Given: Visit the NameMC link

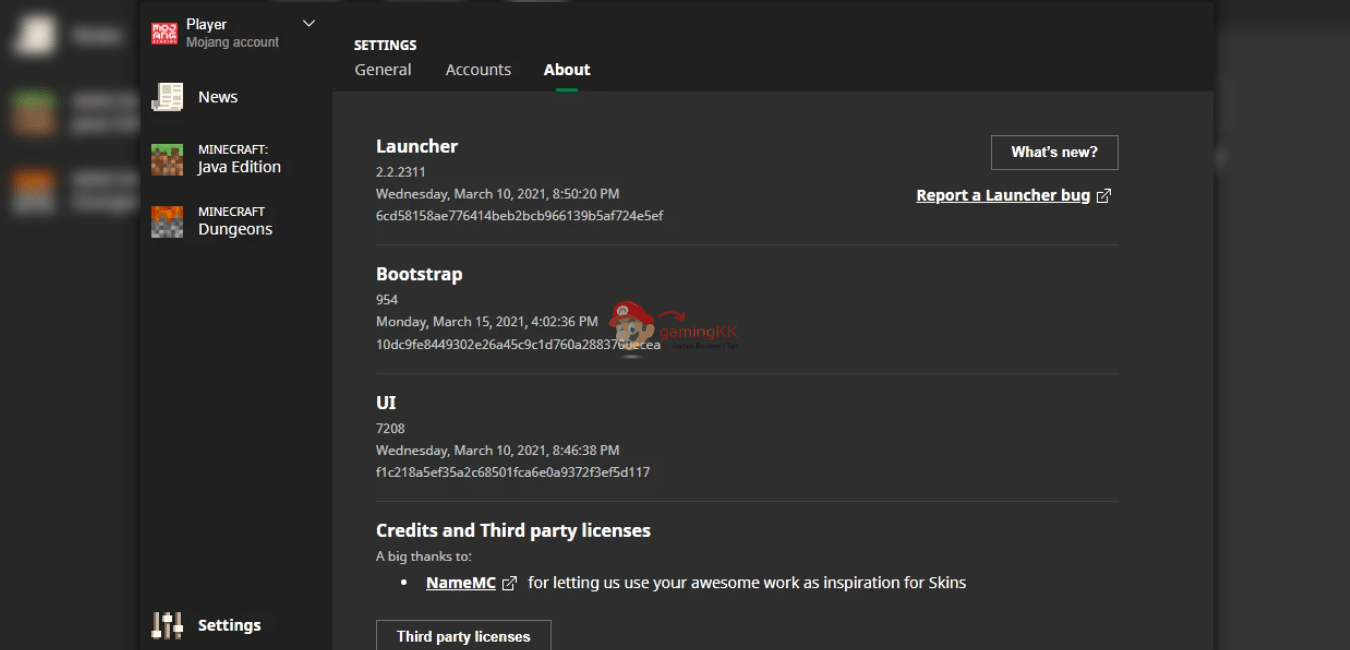Looking at the screenshot, I should point(461,583).
